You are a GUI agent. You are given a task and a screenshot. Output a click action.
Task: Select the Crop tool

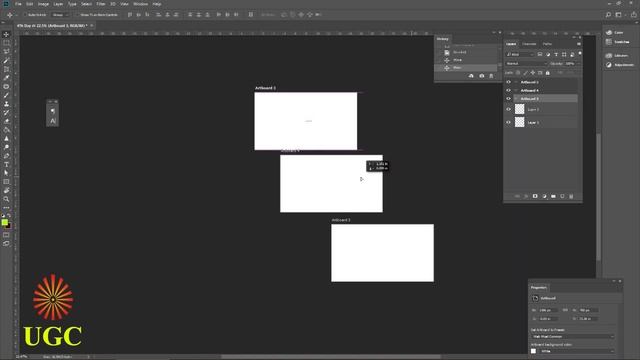click(6, 69)
